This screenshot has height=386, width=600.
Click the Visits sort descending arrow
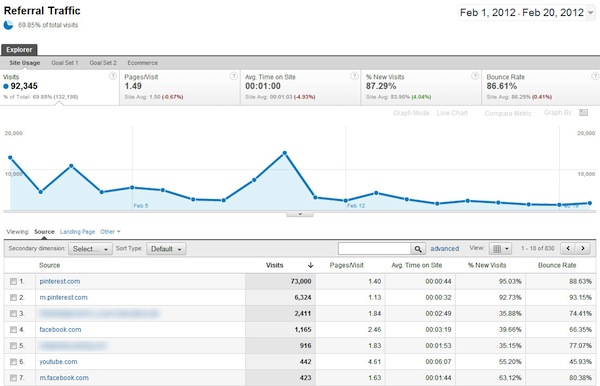(311, 265)
